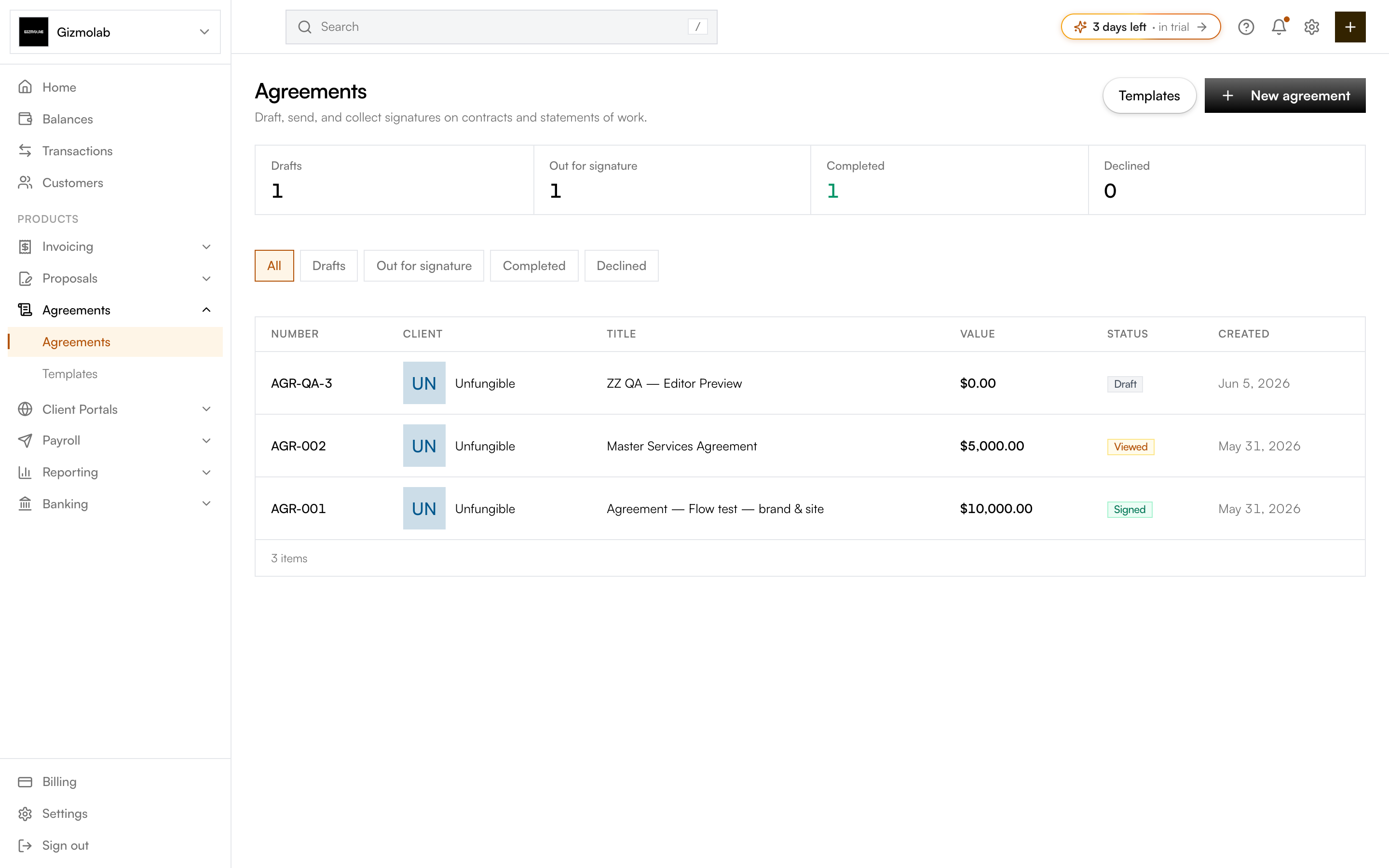Click the STATUS column header

(1127, 334)
